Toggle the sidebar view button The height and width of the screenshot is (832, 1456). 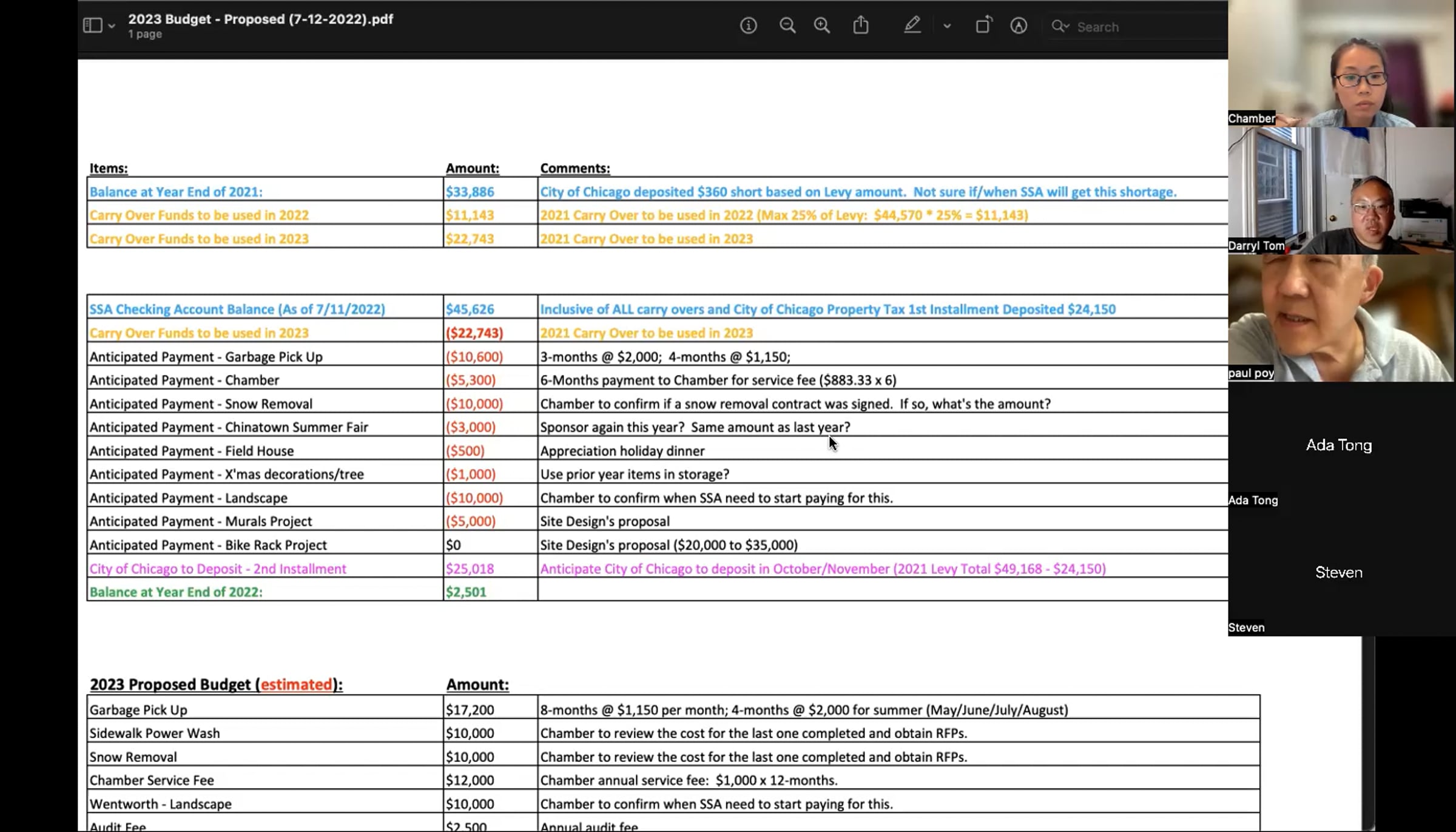click(92, 25)
